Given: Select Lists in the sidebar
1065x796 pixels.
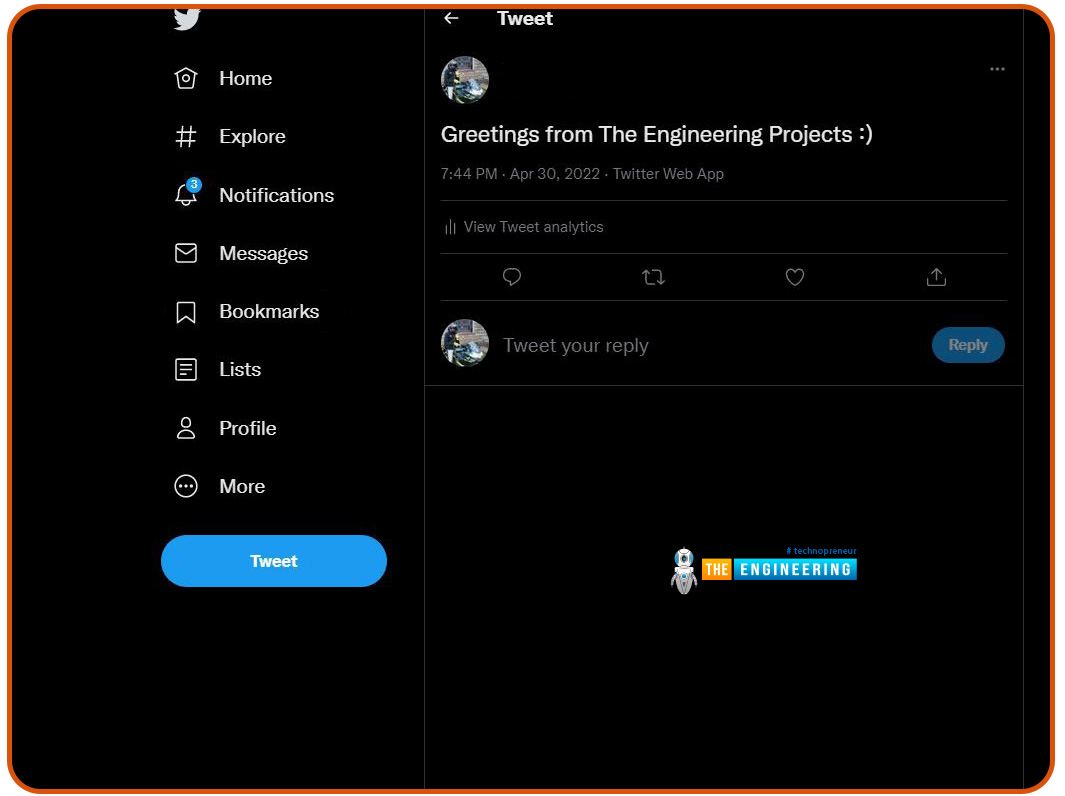Looking at the screenshot, I should [x=240, y=370].
